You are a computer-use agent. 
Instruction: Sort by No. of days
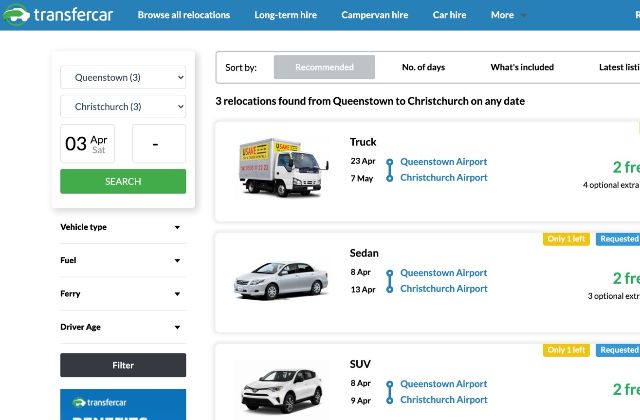point(423,67)
